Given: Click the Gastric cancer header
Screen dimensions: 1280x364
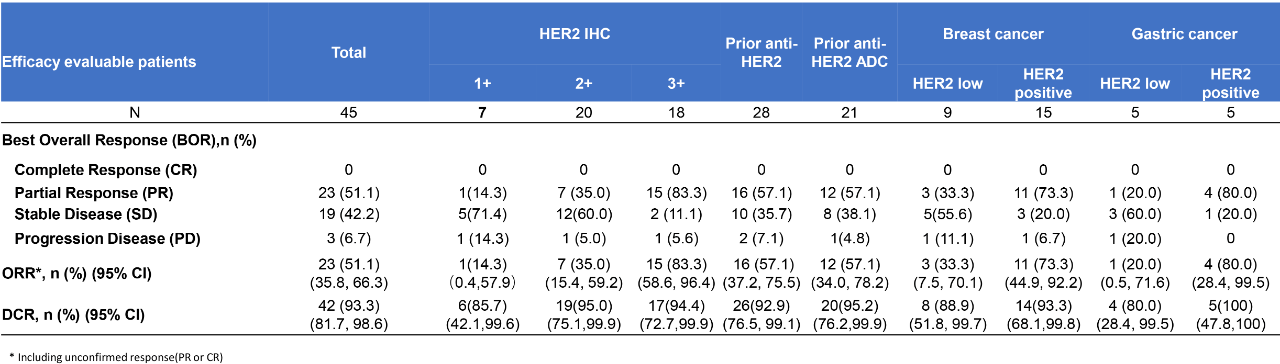Looking at the screenshot, I should pyautogui.click(x=1183, y=34).
